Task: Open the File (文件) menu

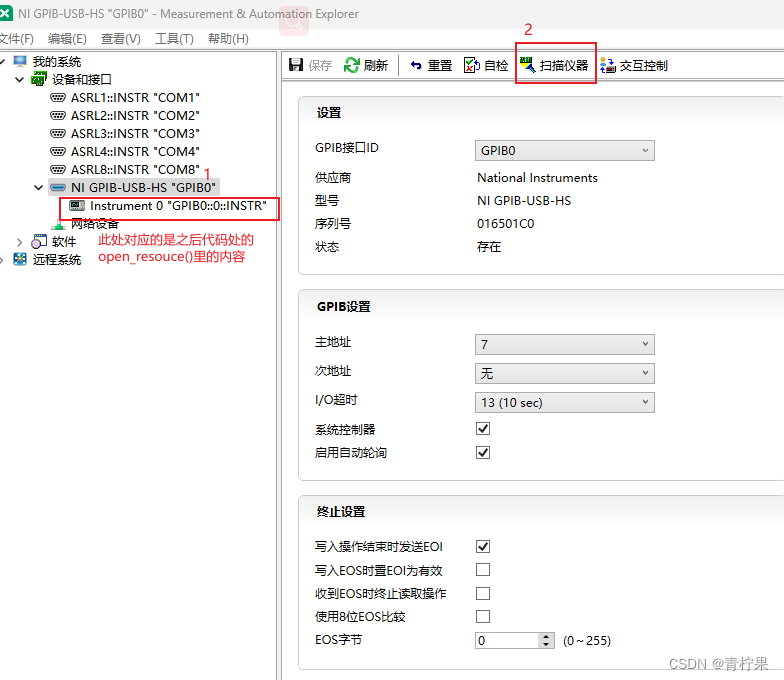Action: pos(16,38)
